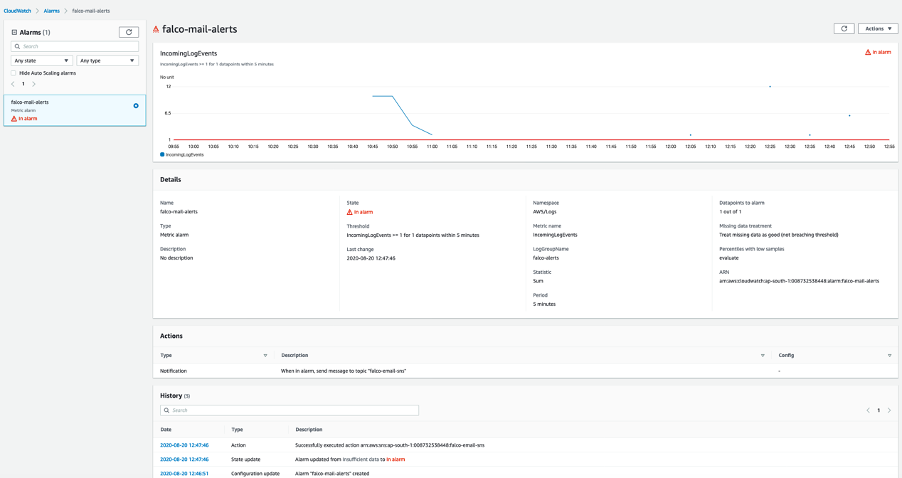Image resolution: width=902 pixels, height=478 pixels.
Task: Collapse the Alarms sidebar panel icon
Action: coord(14,32)
